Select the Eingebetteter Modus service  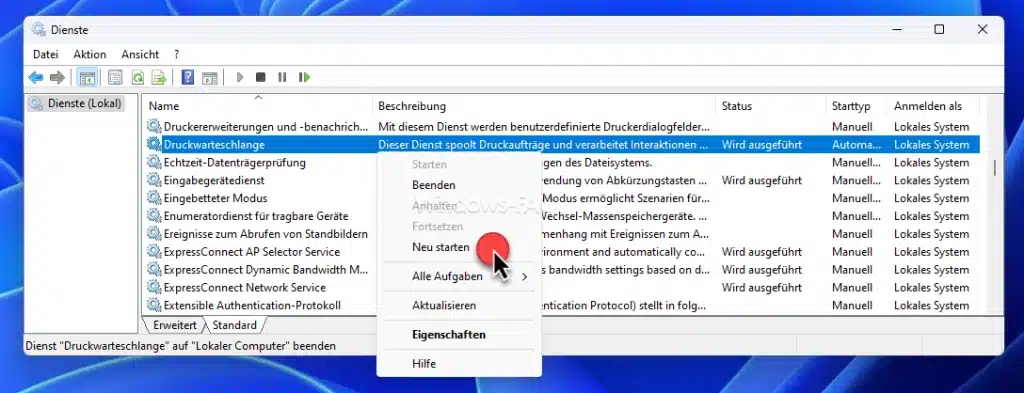(215, 198)
